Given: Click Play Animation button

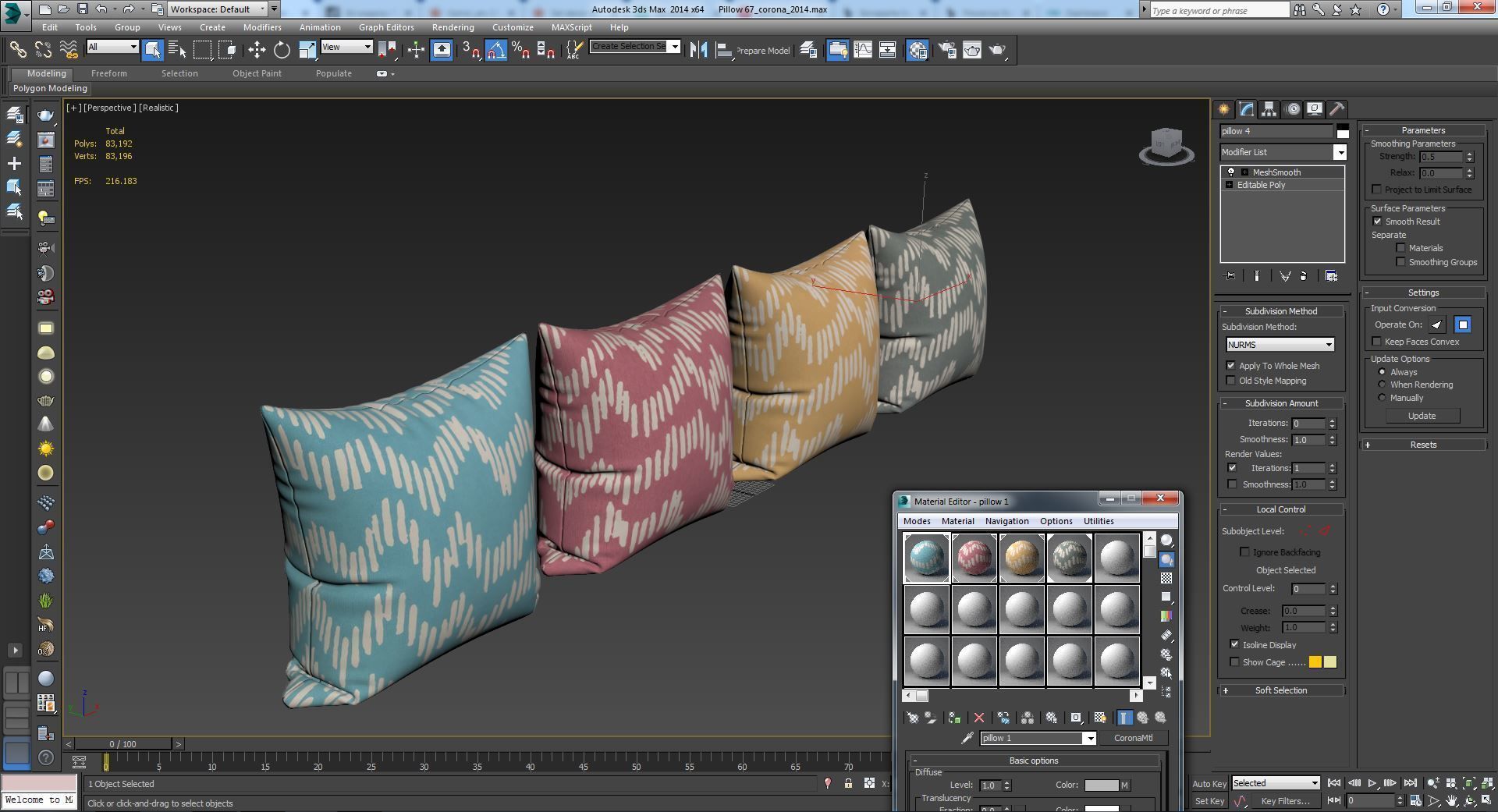Looking at the screenshot, I should (1372, 783).
